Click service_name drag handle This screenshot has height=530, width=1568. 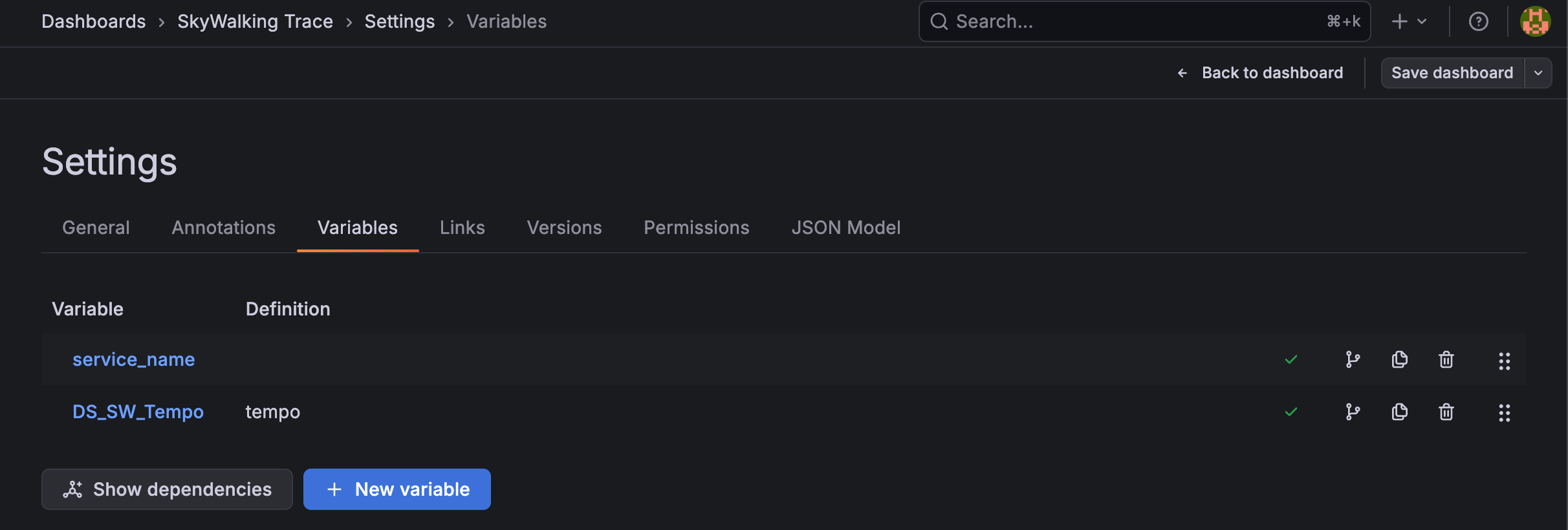(x=1505, y=361)
